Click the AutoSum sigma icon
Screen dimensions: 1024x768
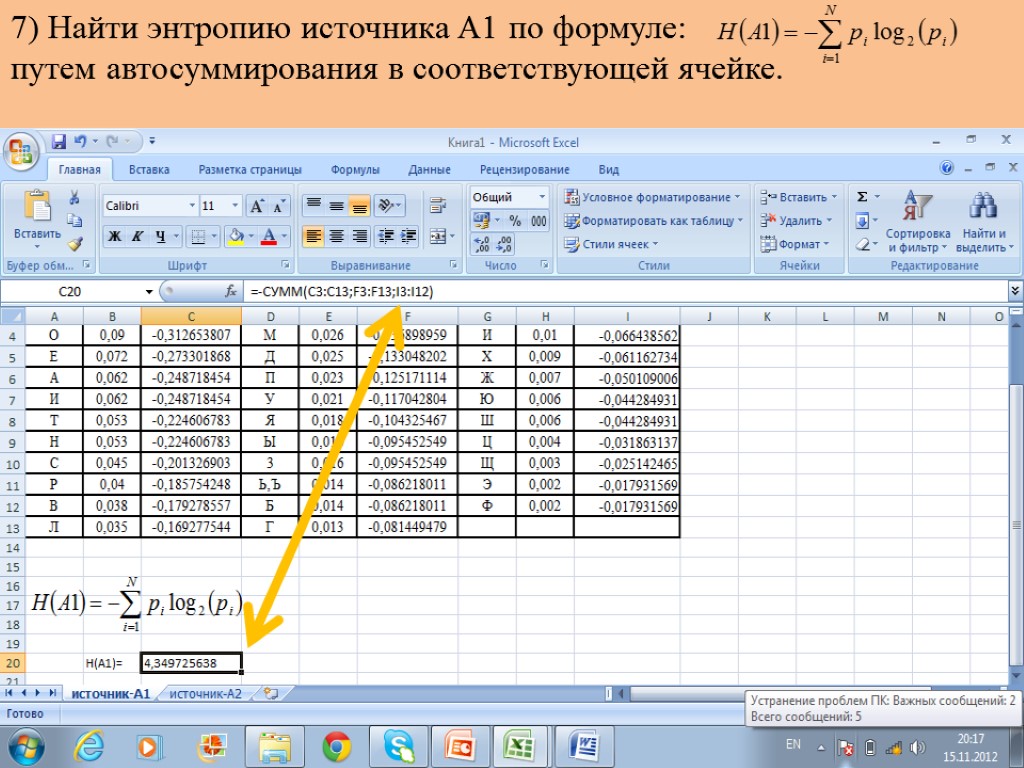[x=862, y=197]
